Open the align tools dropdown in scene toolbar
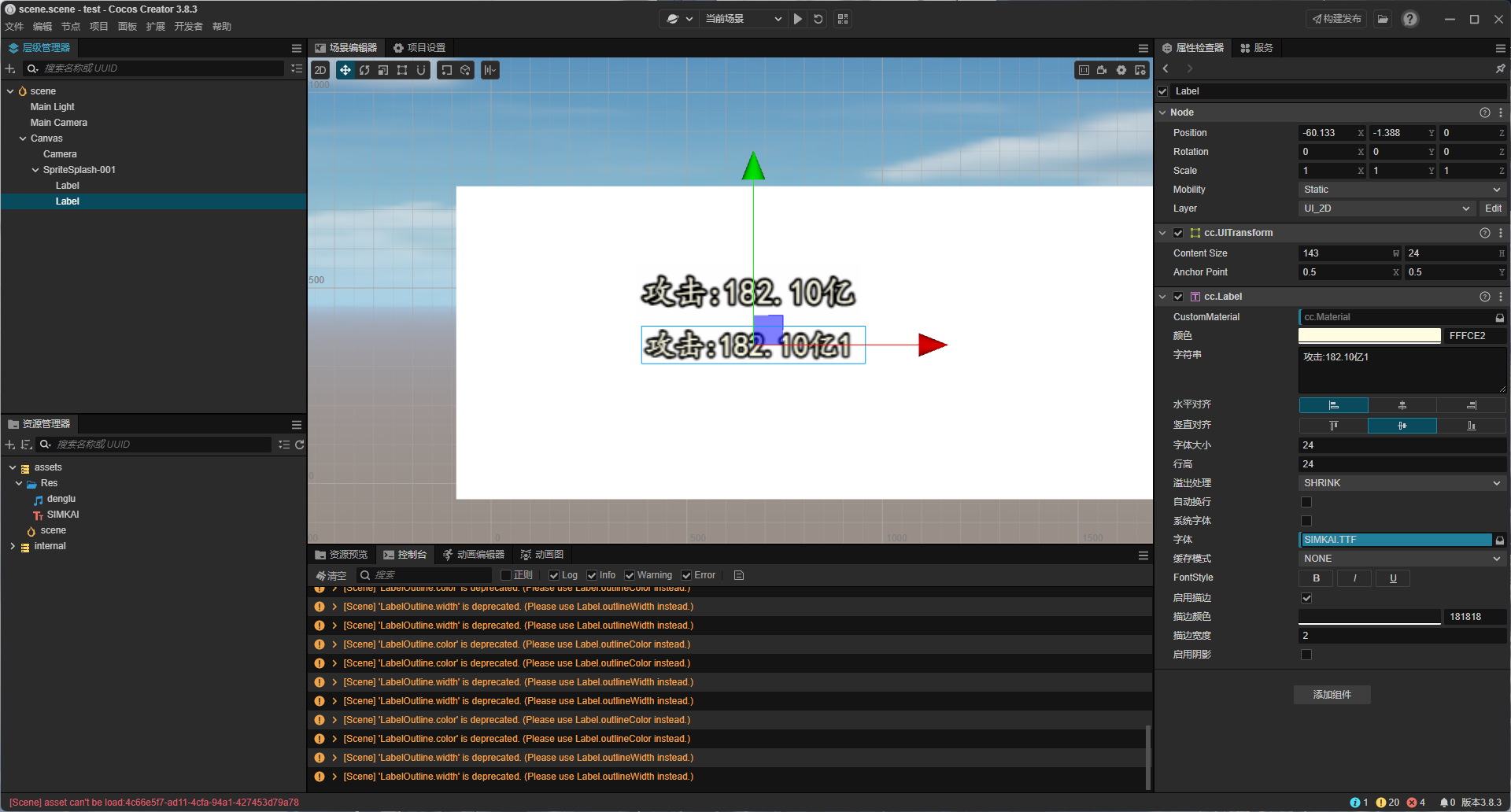 pos(490,70)
